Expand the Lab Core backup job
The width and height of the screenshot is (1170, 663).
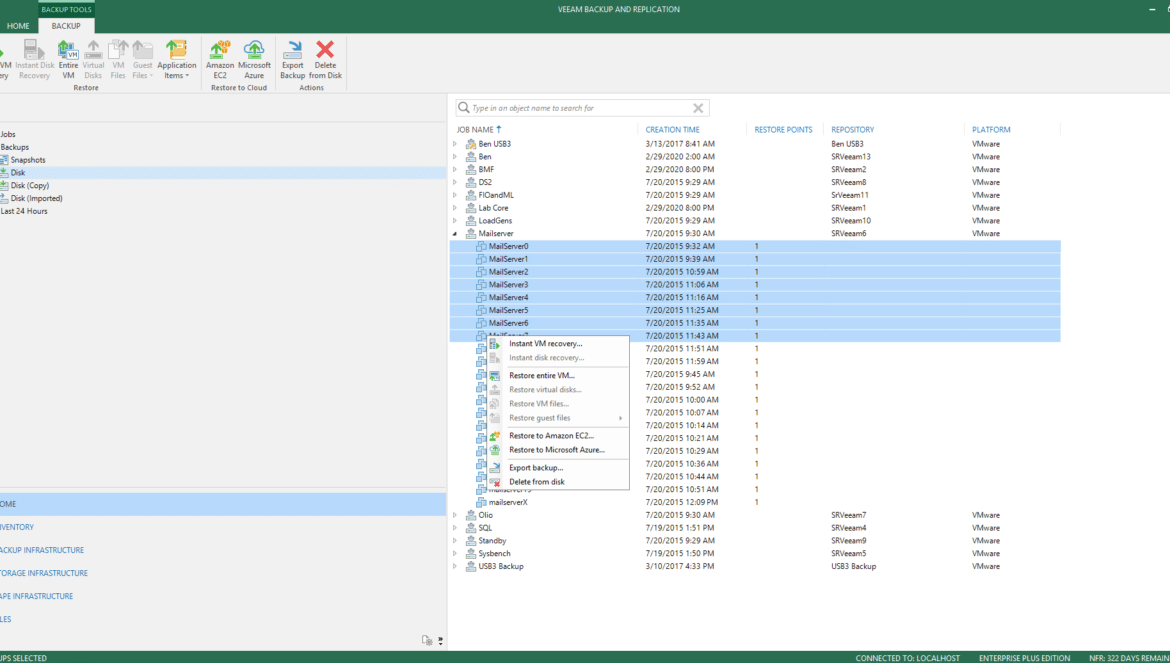pyautogui.click(x=455, y=208)
